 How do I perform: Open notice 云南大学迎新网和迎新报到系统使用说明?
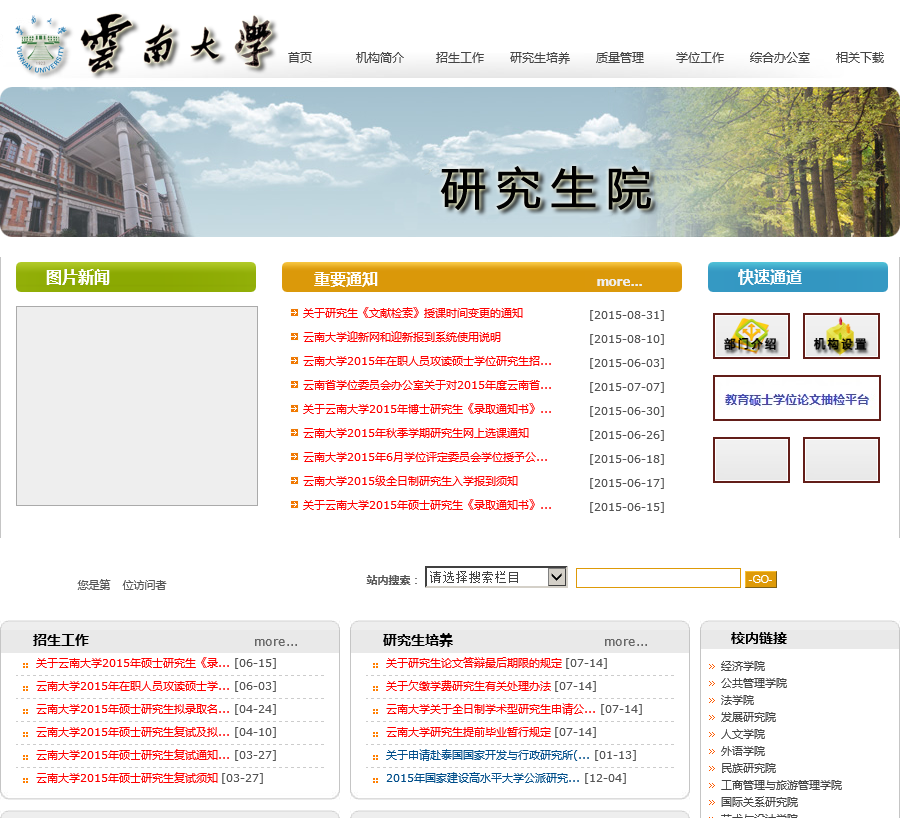coord(402,337)
